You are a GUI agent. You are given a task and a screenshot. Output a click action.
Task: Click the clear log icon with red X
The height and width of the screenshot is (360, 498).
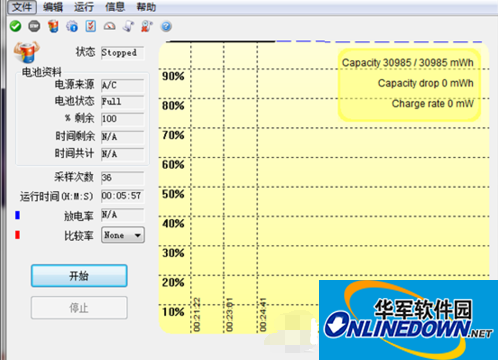click(147, 26)
